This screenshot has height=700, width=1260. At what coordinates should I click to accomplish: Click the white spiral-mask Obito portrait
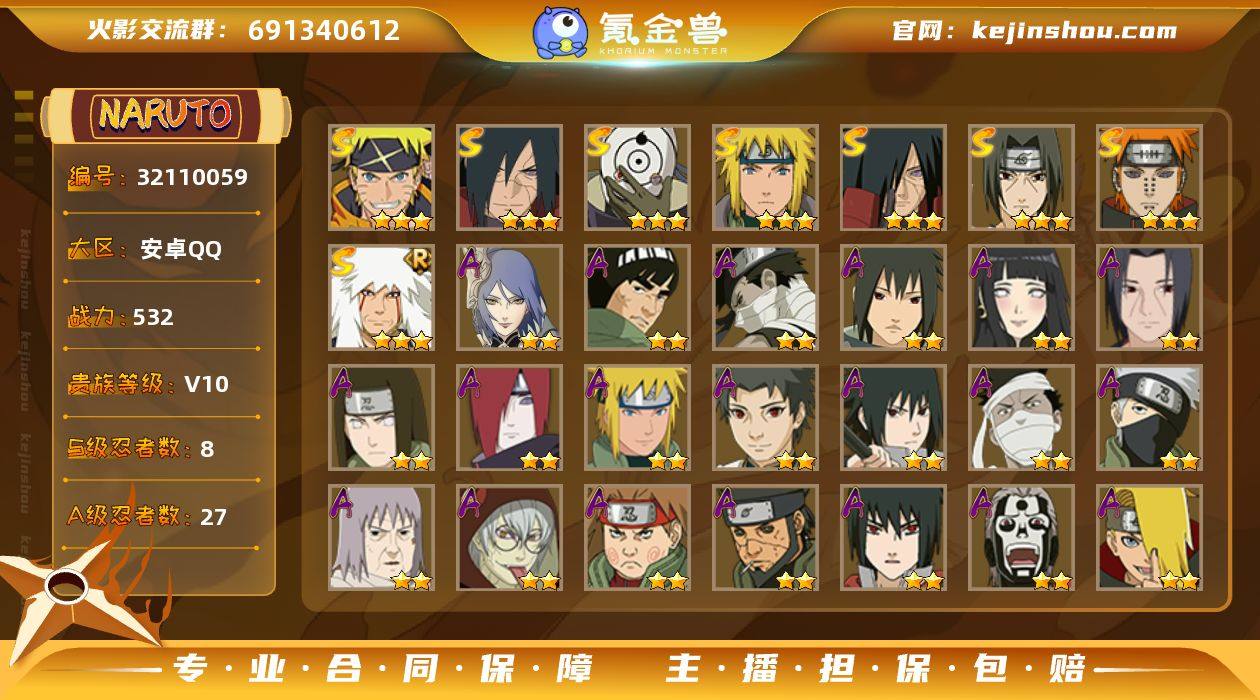pyautogui.click(x=637, y=178)
